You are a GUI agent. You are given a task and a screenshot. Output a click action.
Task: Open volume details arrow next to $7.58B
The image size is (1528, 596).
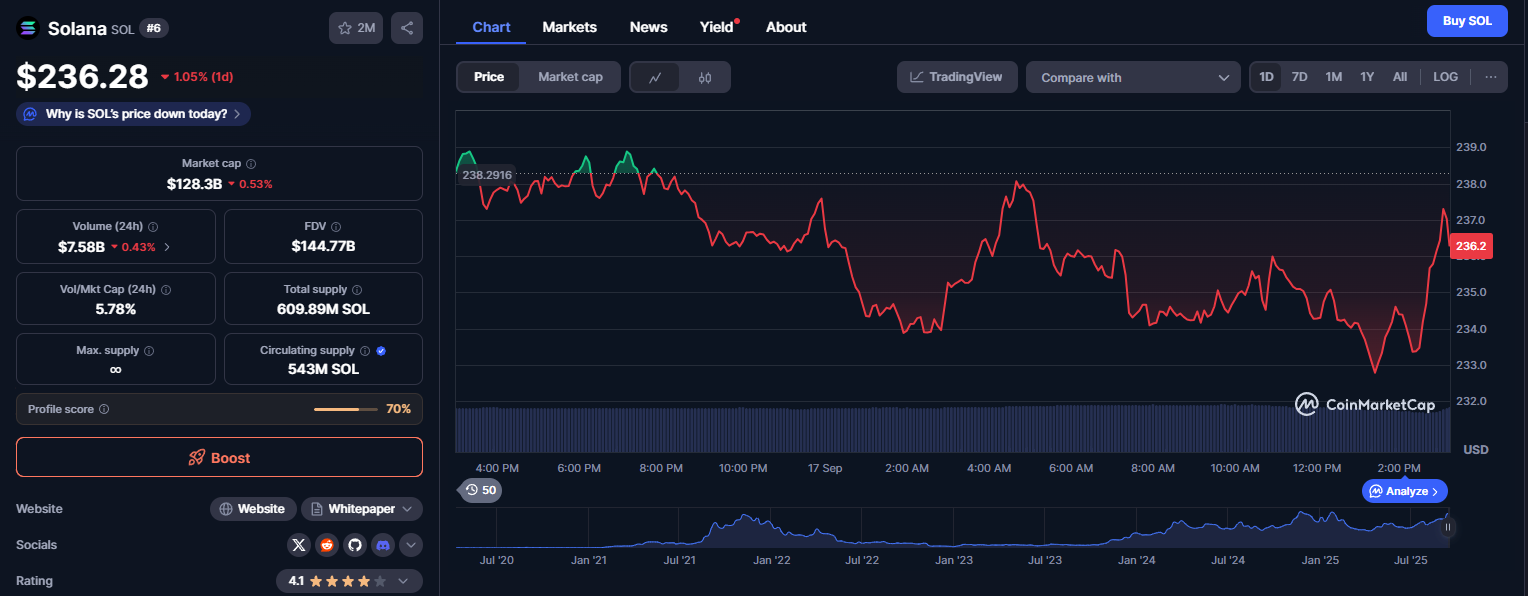(x=167, y=247)
